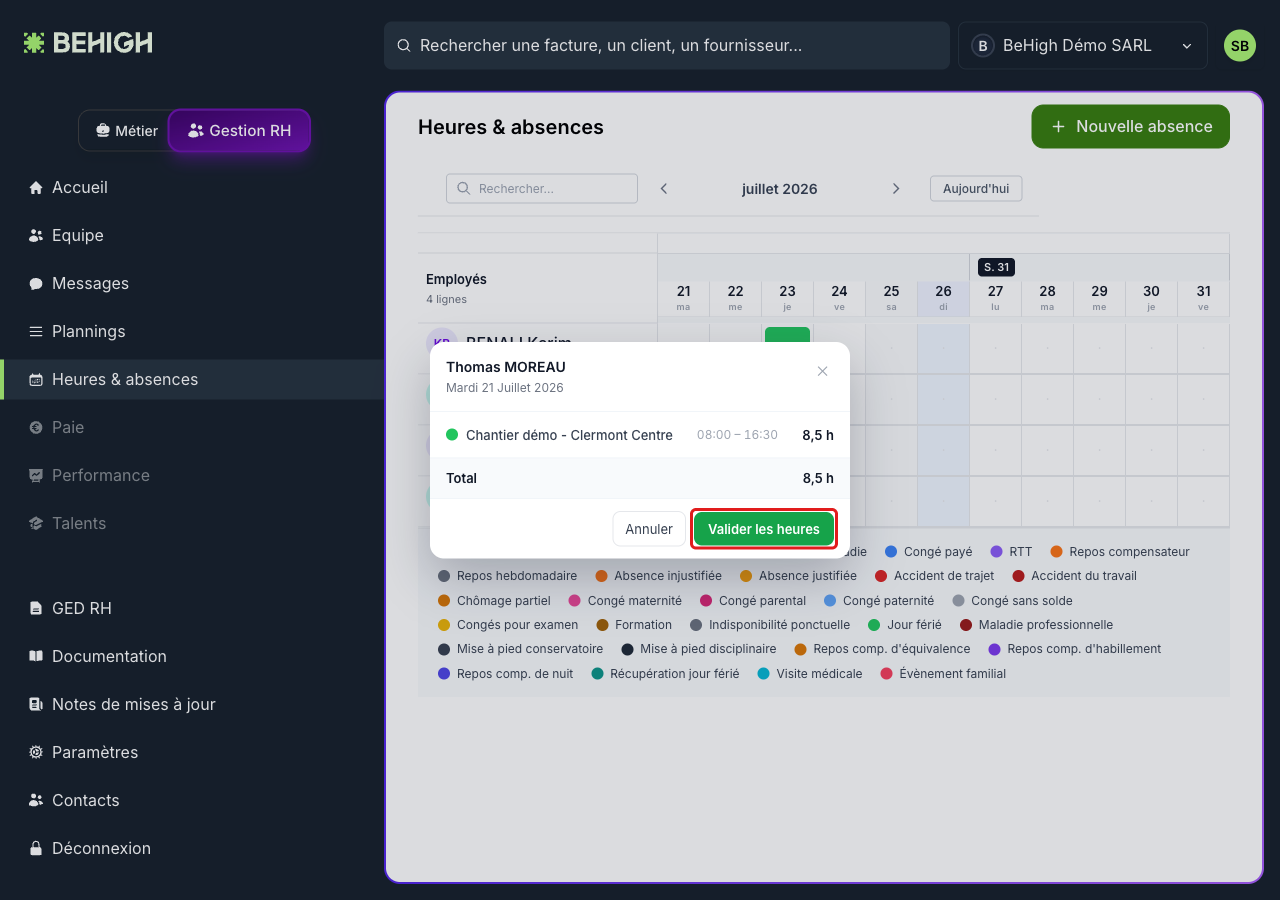Click the Paramètres gear icon
The image size is (1280, 900).
[36, 752]
